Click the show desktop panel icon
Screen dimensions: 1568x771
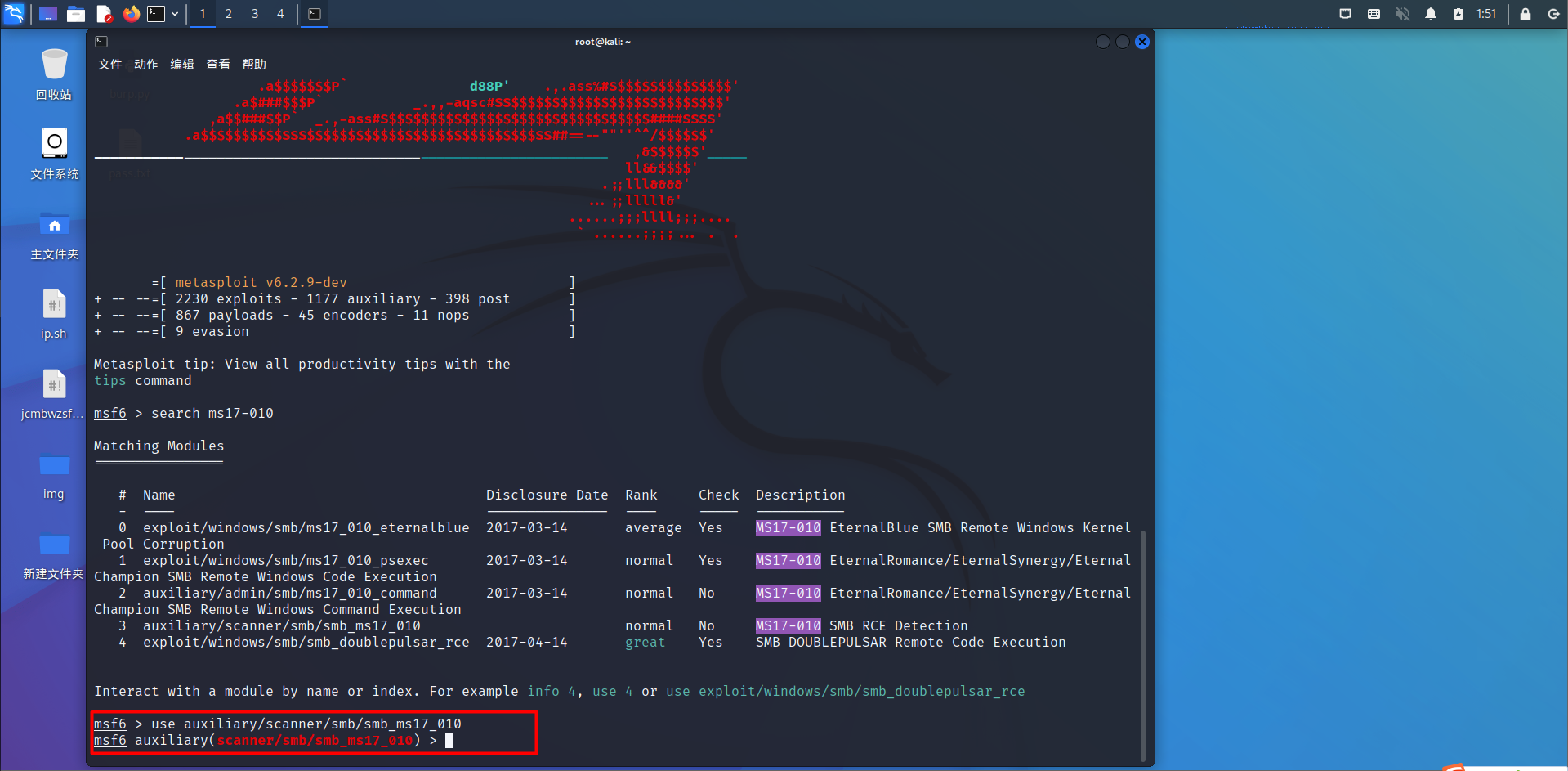click(48, 14)
